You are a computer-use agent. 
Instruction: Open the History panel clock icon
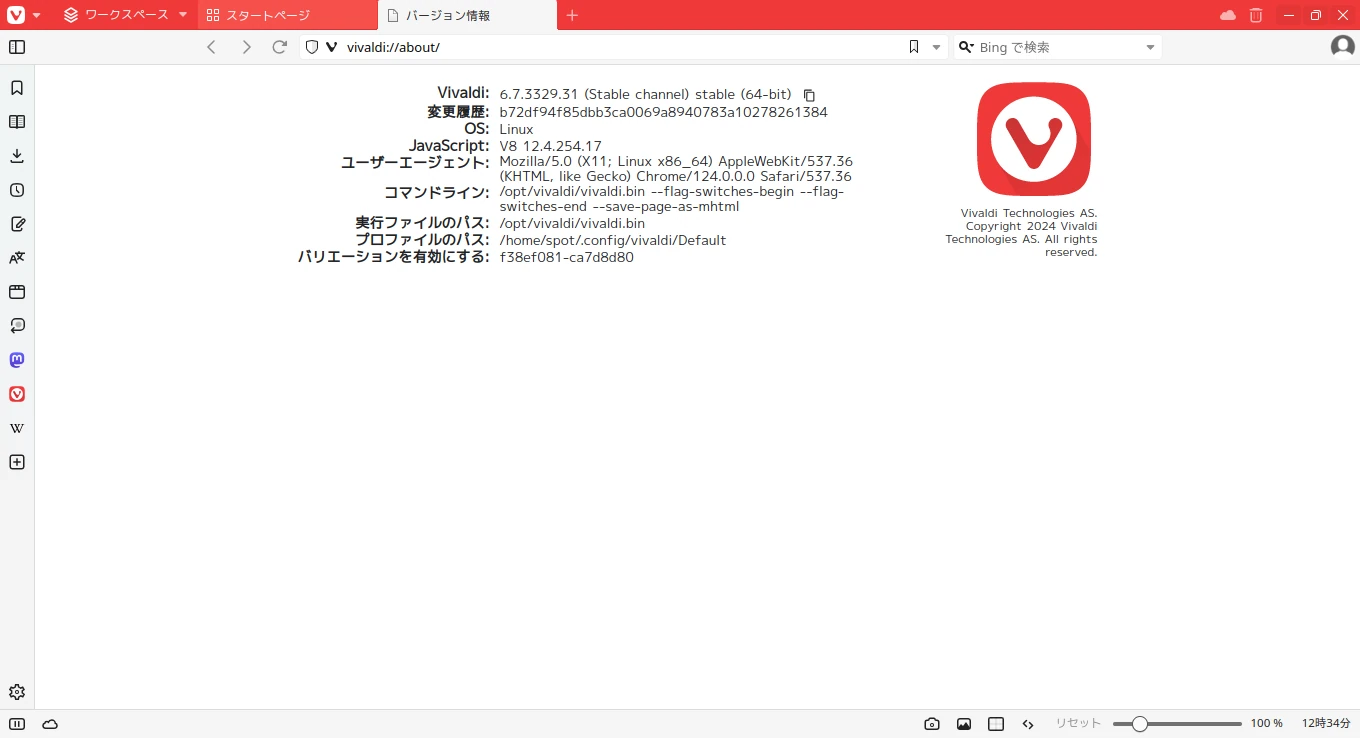coord(17,190)
